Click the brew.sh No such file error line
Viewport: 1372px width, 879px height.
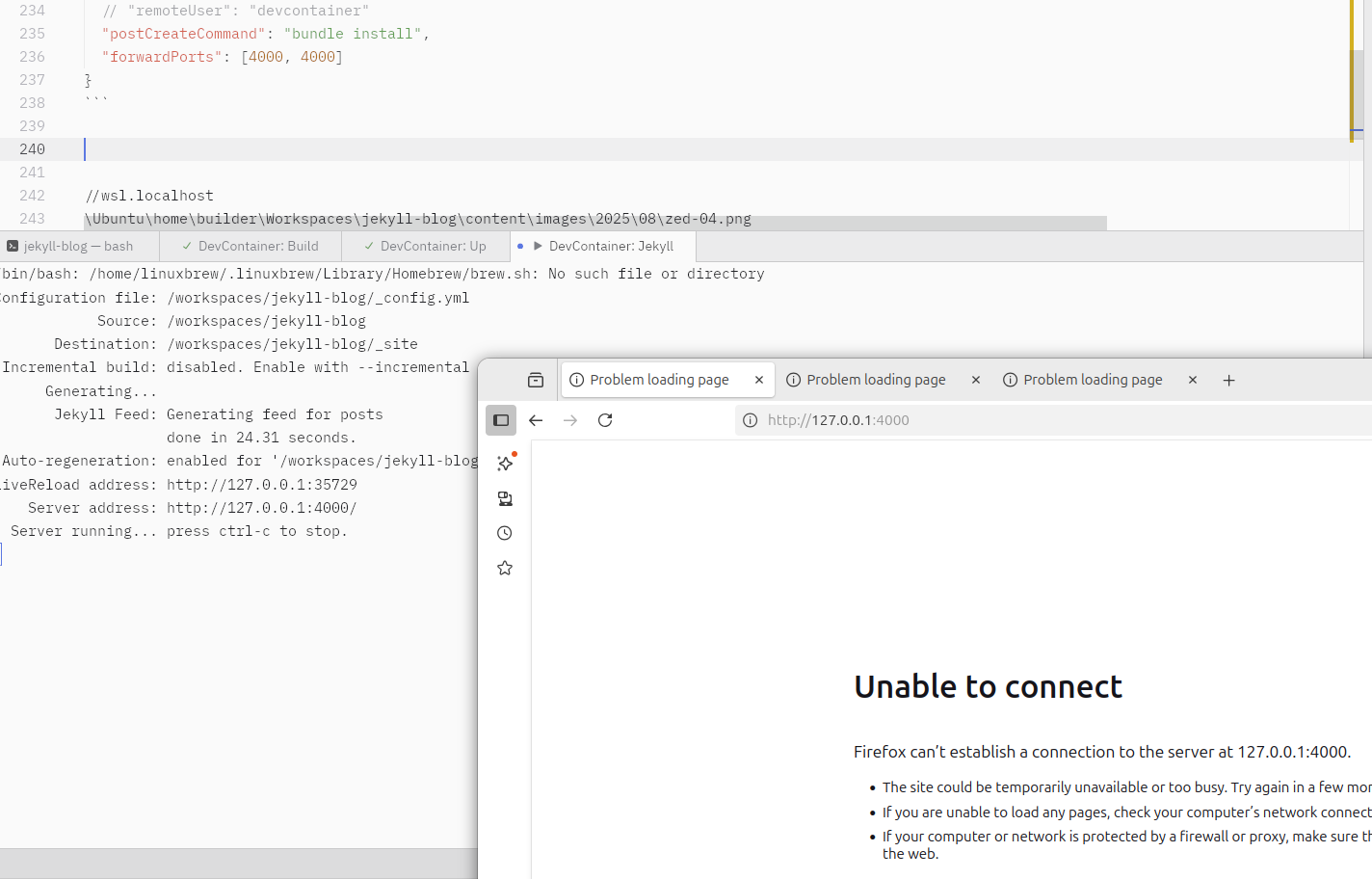(383, 274)
